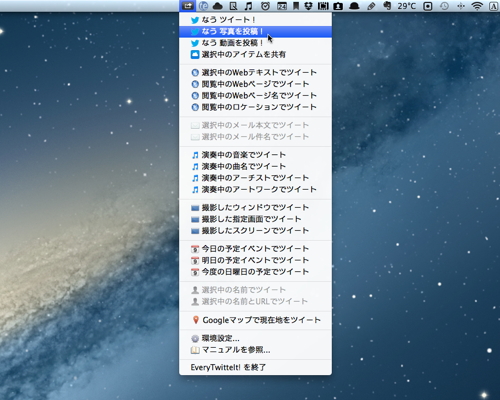Choose 閲覧中のロケーションでツイート

(255, 107)
